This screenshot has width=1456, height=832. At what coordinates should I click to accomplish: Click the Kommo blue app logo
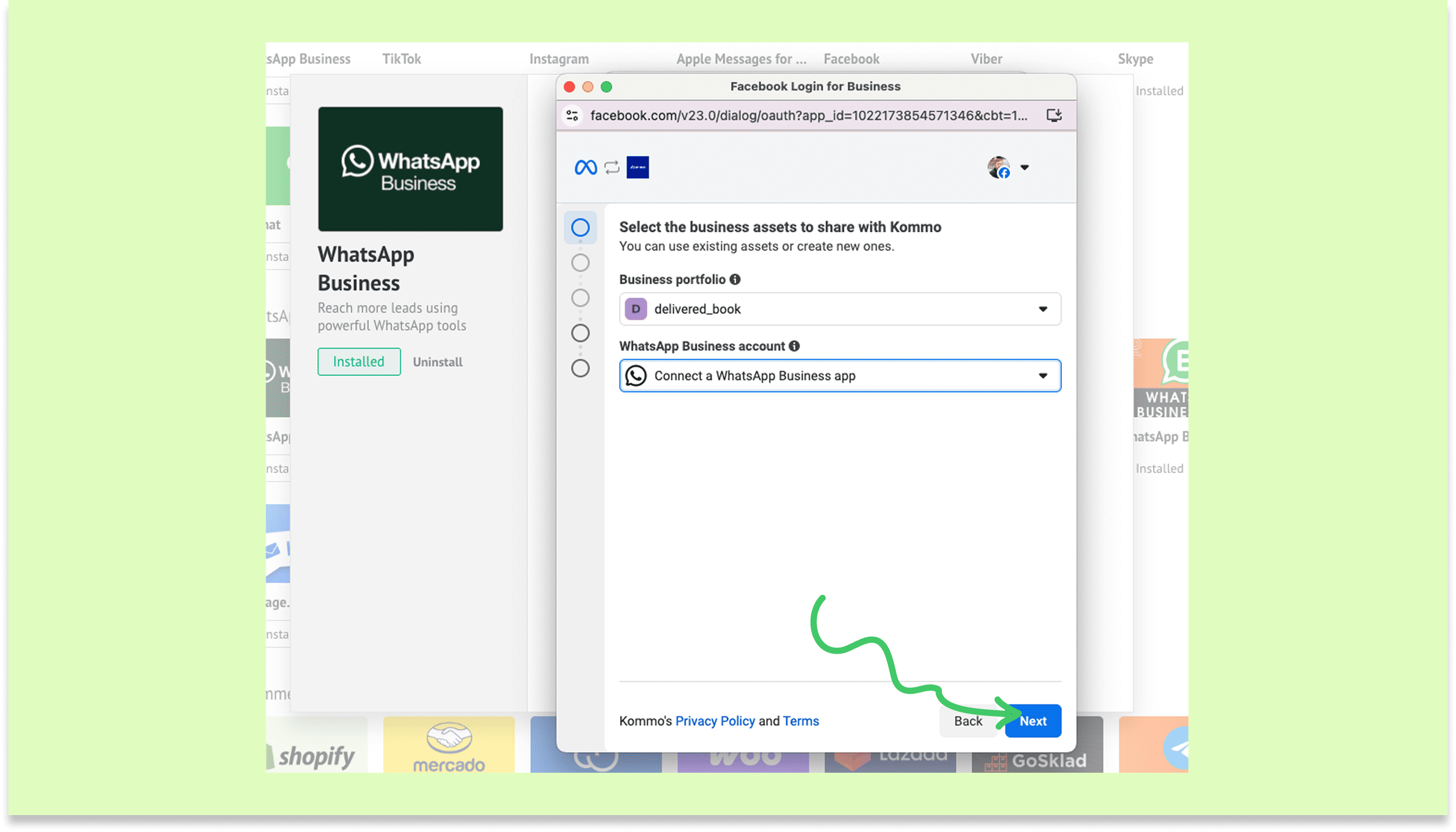click(638, 167)
